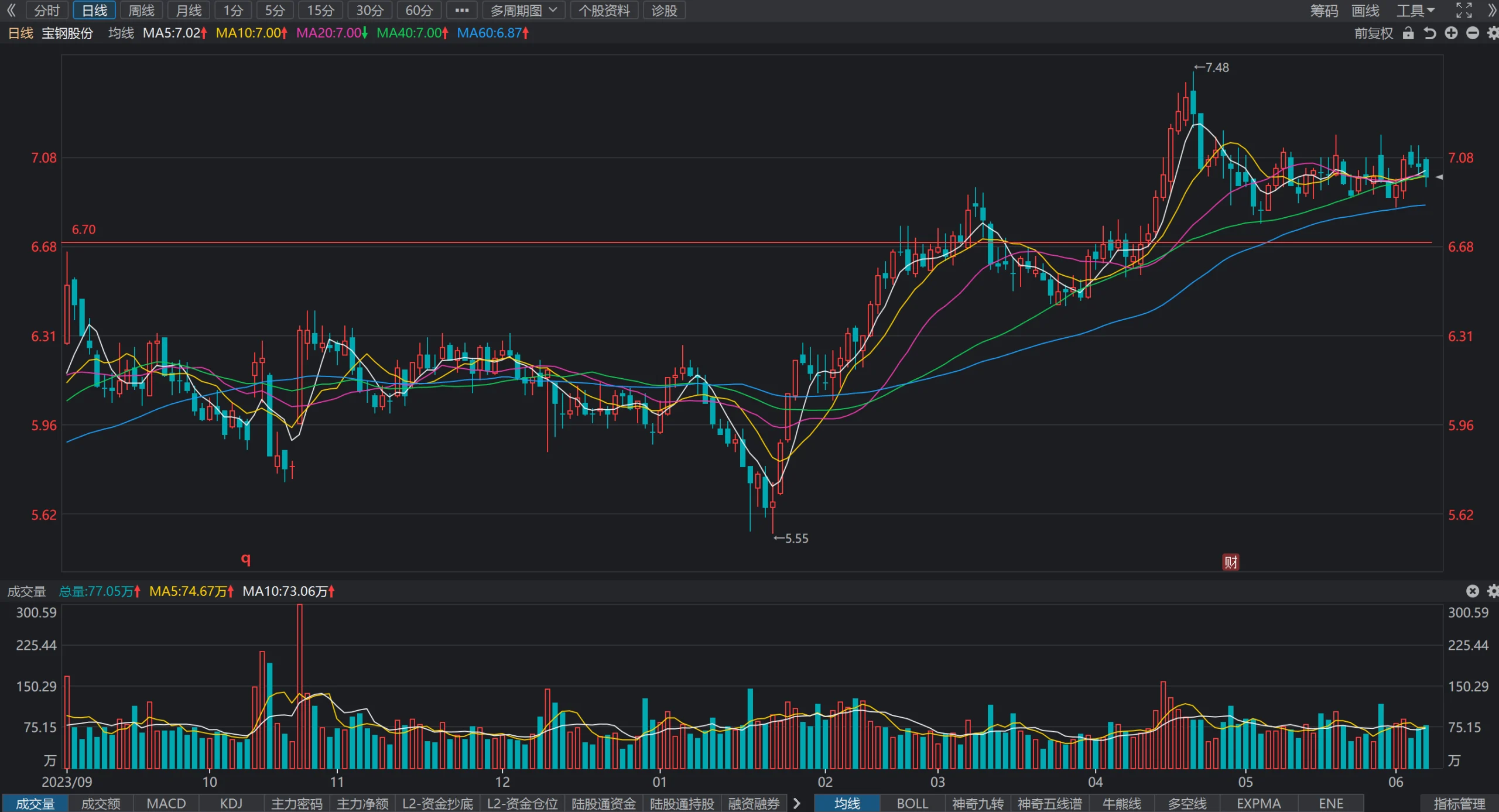Viewport: 1499px width, 812px height.
Task: Click the MA40:7.00 moving average label
Action: [412, 33]
